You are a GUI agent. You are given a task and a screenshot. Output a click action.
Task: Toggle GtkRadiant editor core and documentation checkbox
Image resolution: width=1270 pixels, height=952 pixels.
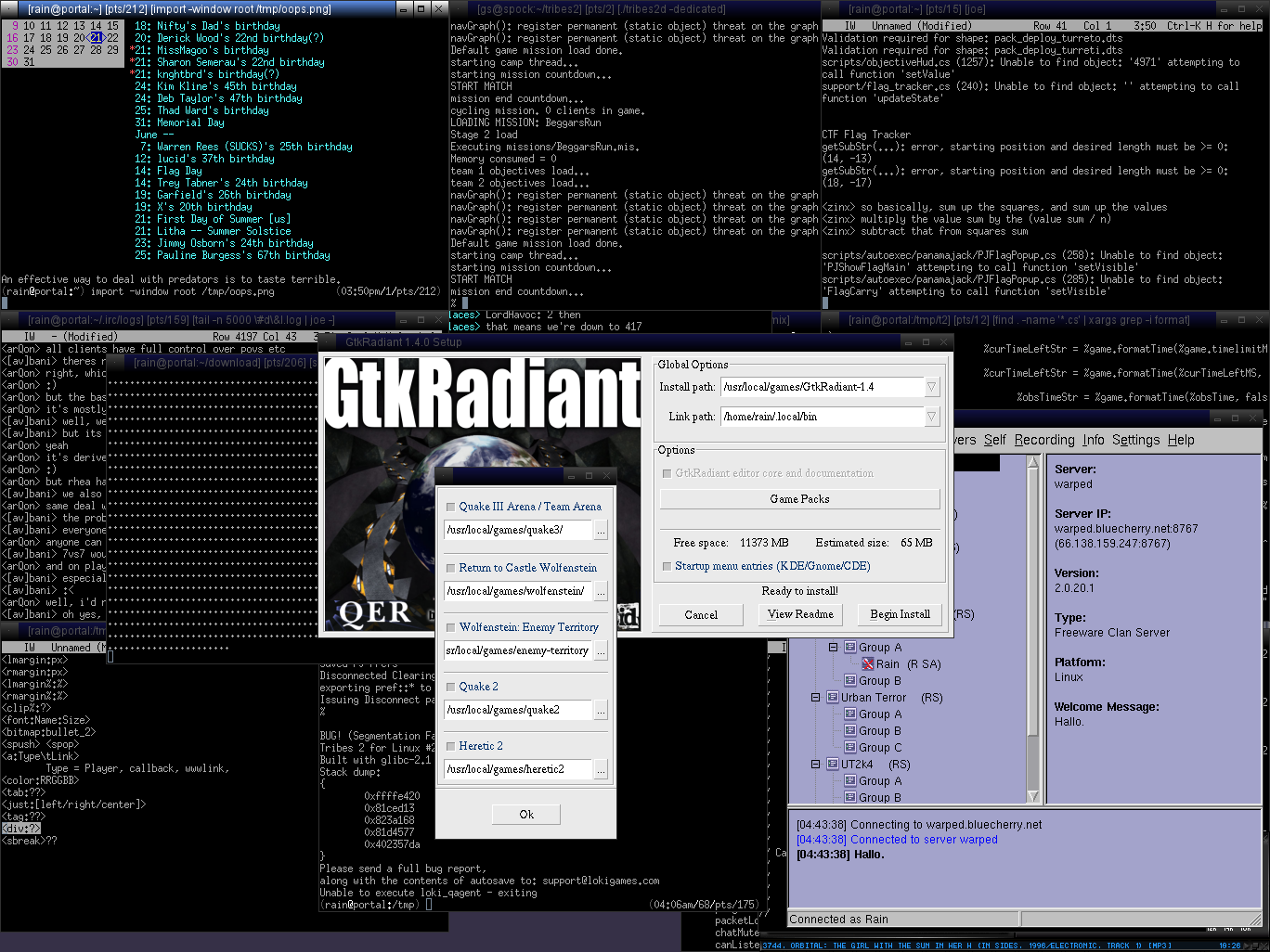click(667, 473)
